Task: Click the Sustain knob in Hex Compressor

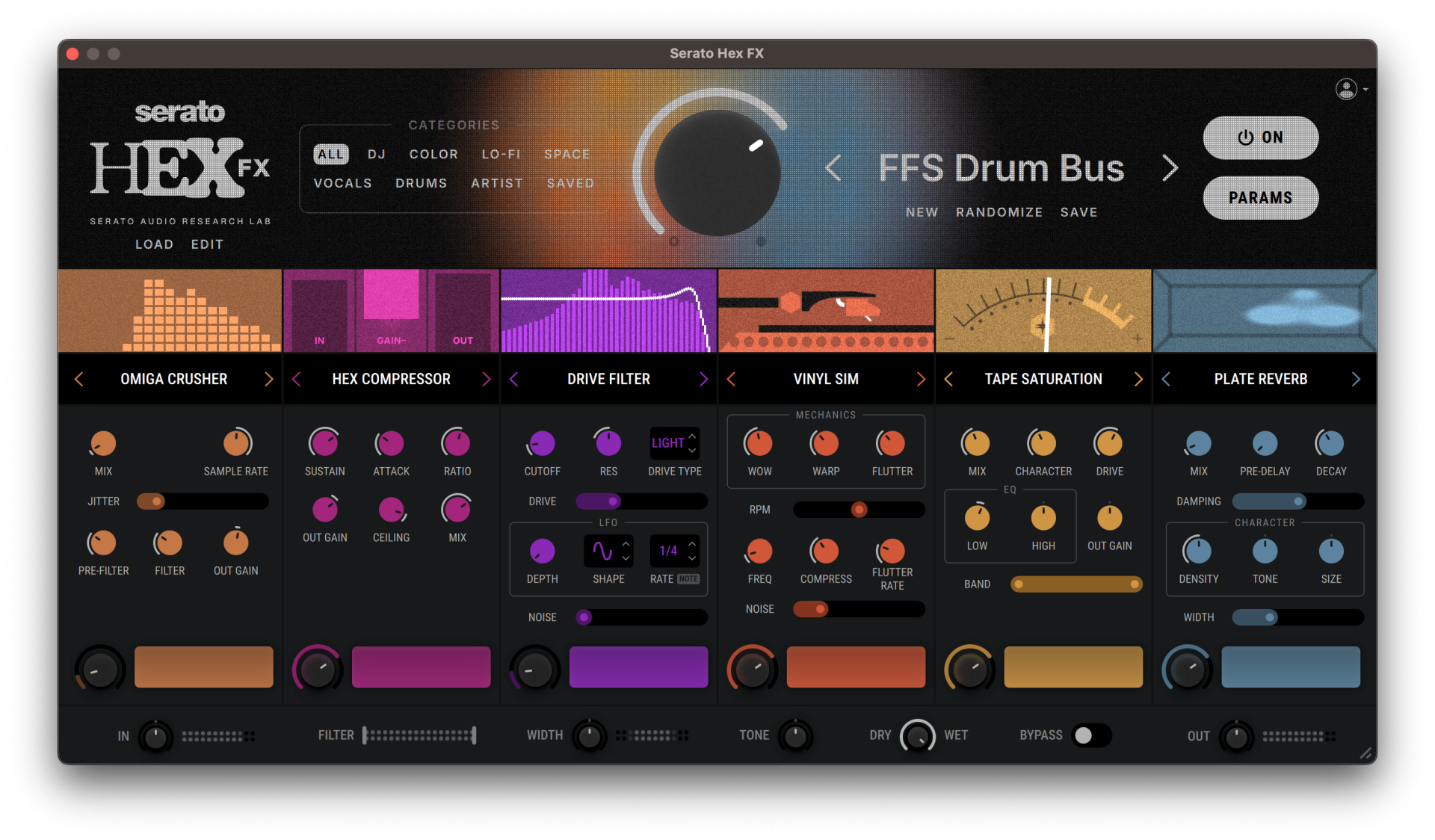Action: pyautogui.click(x=324, y=442)
